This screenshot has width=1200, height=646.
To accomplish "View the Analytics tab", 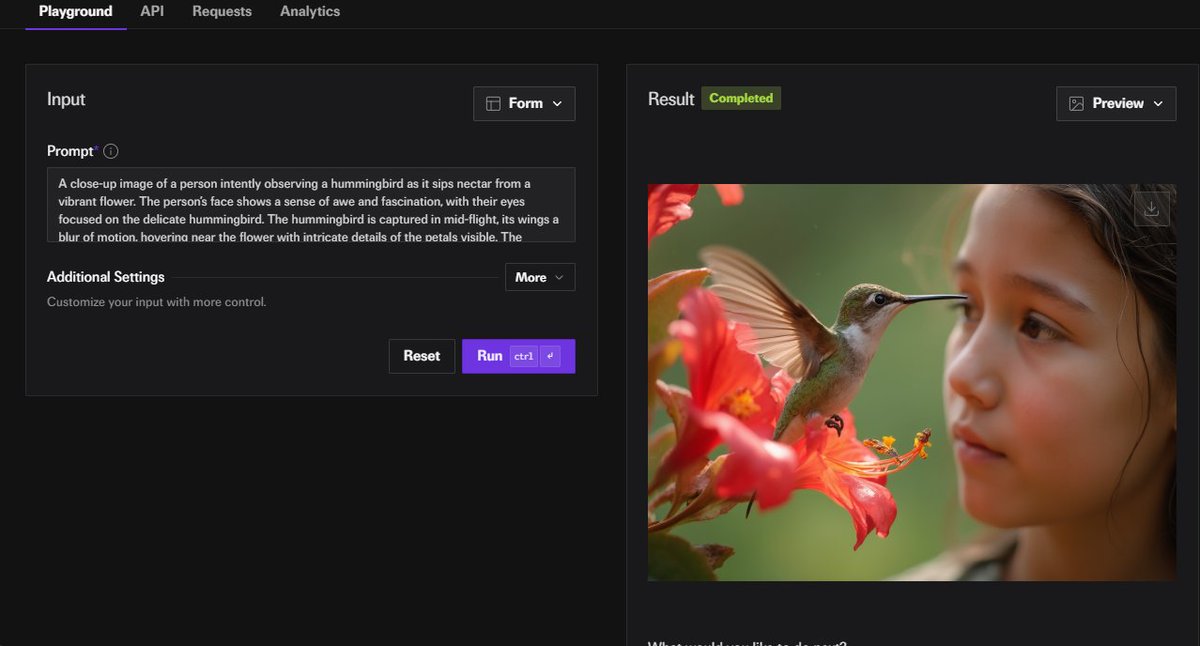I will click(310, 12).
